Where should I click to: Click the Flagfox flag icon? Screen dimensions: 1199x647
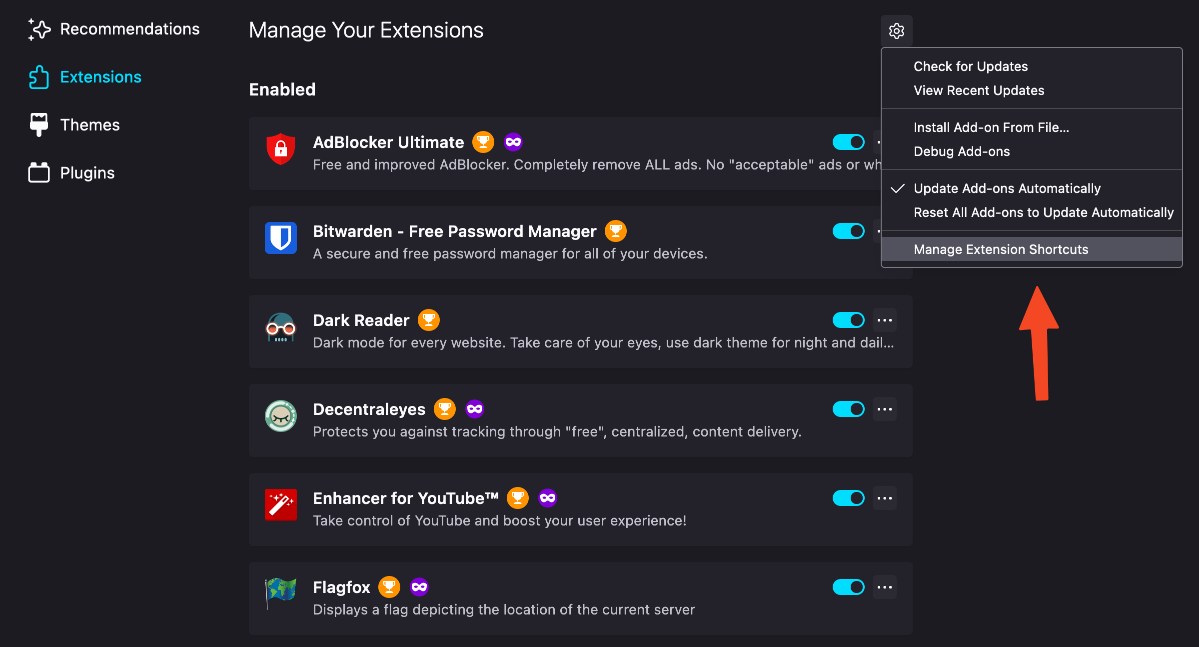281,595
